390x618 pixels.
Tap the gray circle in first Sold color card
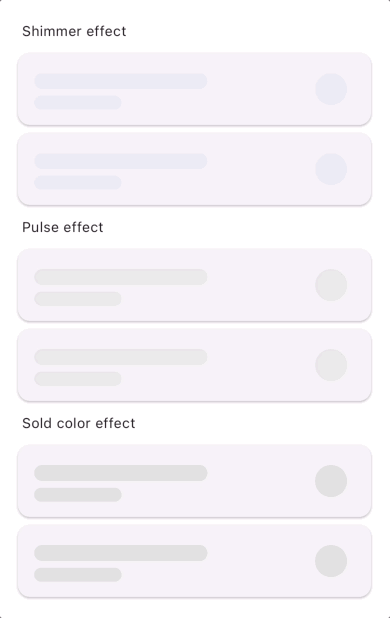tap(331, 481)
